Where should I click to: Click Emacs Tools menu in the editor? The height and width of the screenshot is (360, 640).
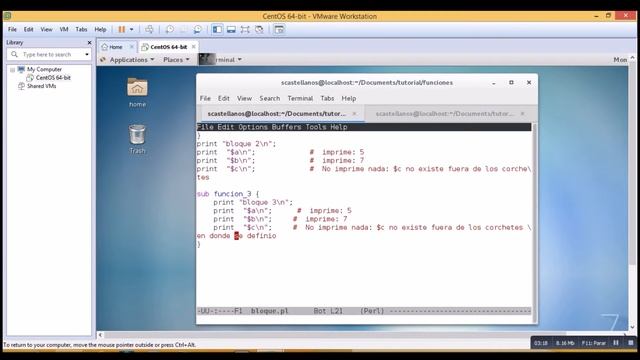coord(316,127)
